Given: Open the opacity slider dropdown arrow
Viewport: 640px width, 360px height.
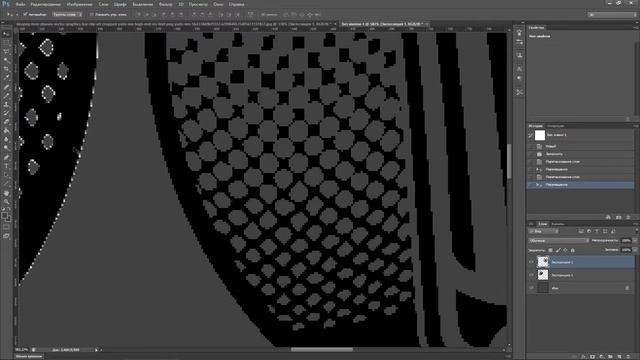Looking at the screenshot, I should [x=635, y=240].
